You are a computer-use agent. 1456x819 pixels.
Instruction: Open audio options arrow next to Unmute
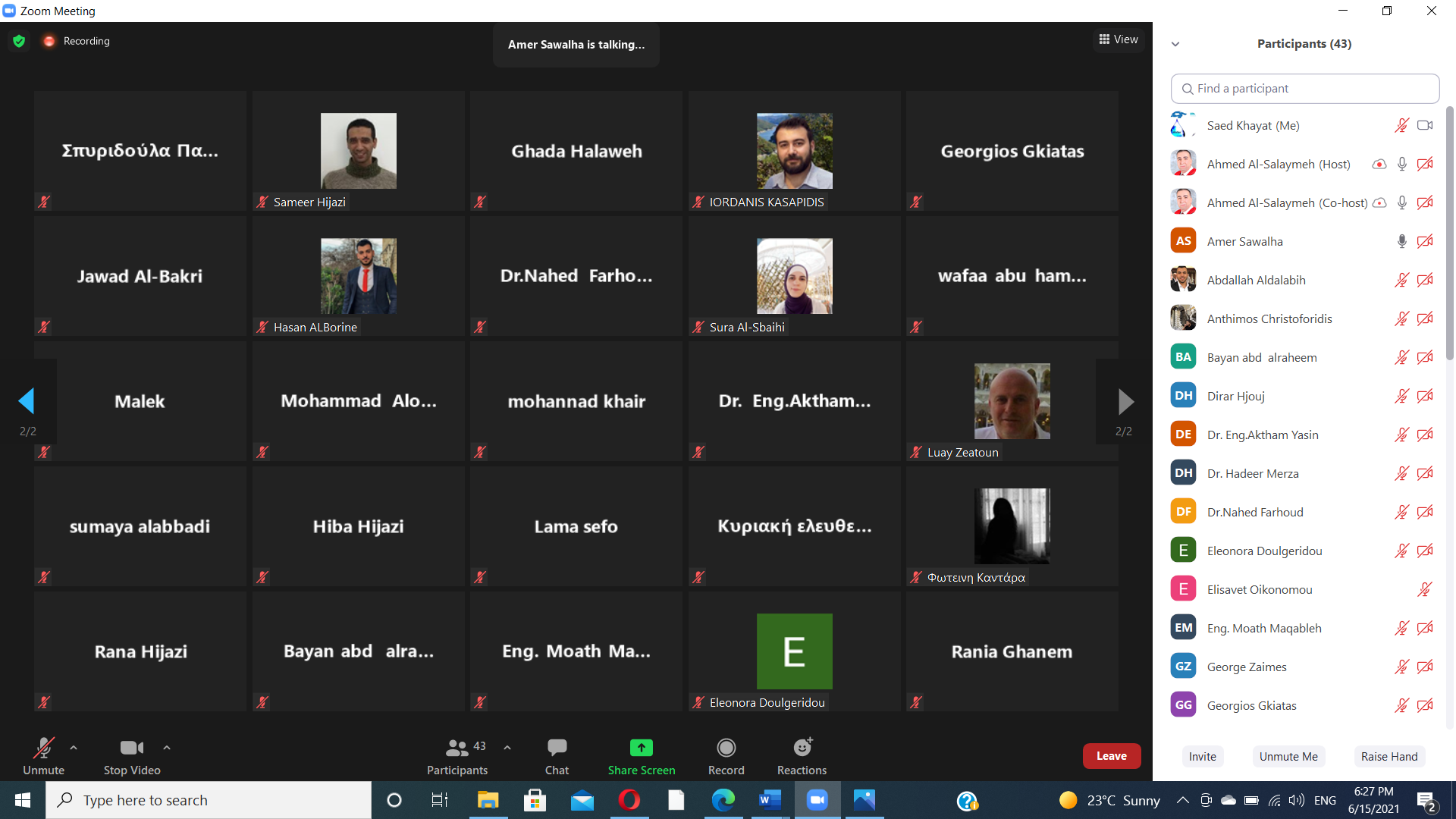click(74, 748)
